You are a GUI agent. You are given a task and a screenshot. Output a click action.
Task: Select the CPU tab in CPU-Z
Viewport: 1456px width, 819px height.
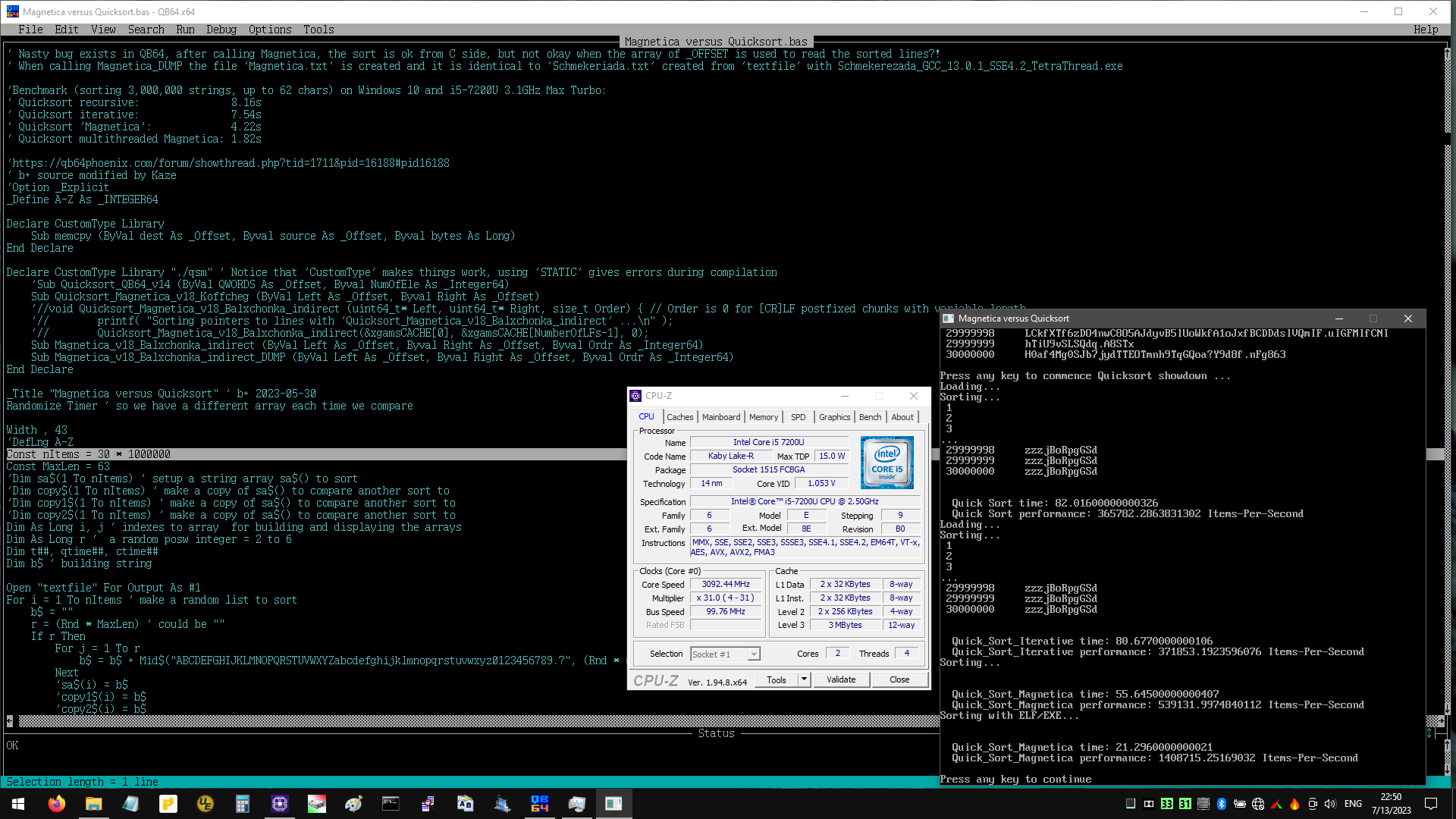pos(646,416)
